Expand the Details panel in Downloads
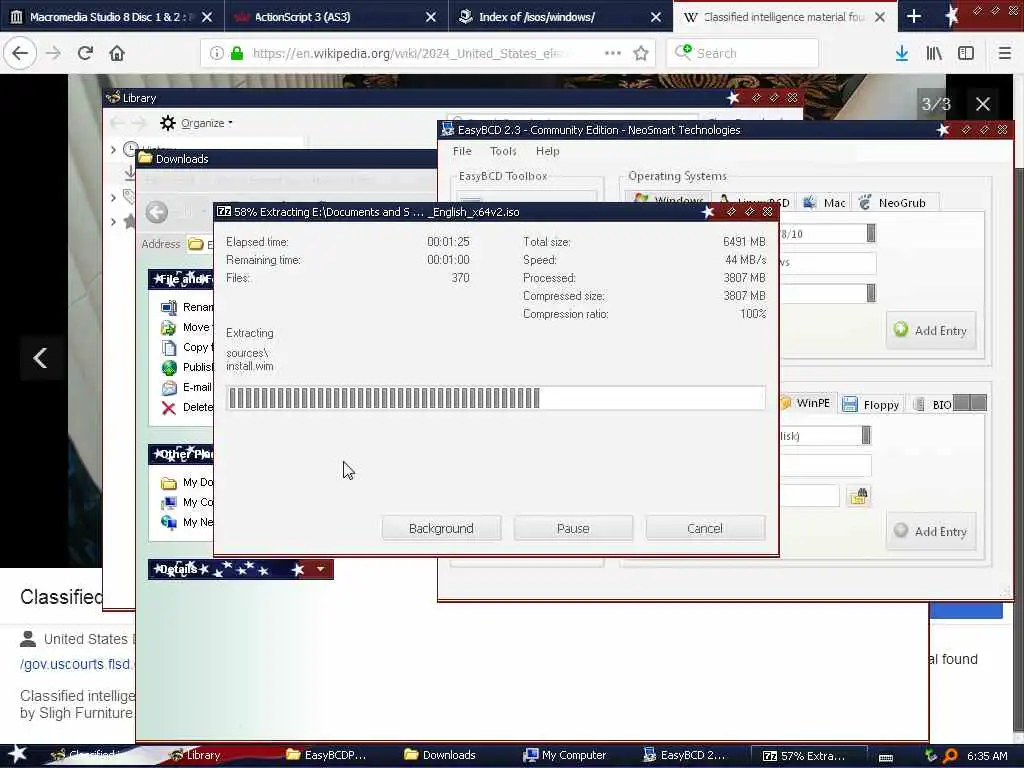This screenshot has width=1024, height=768. coord(320,569)
